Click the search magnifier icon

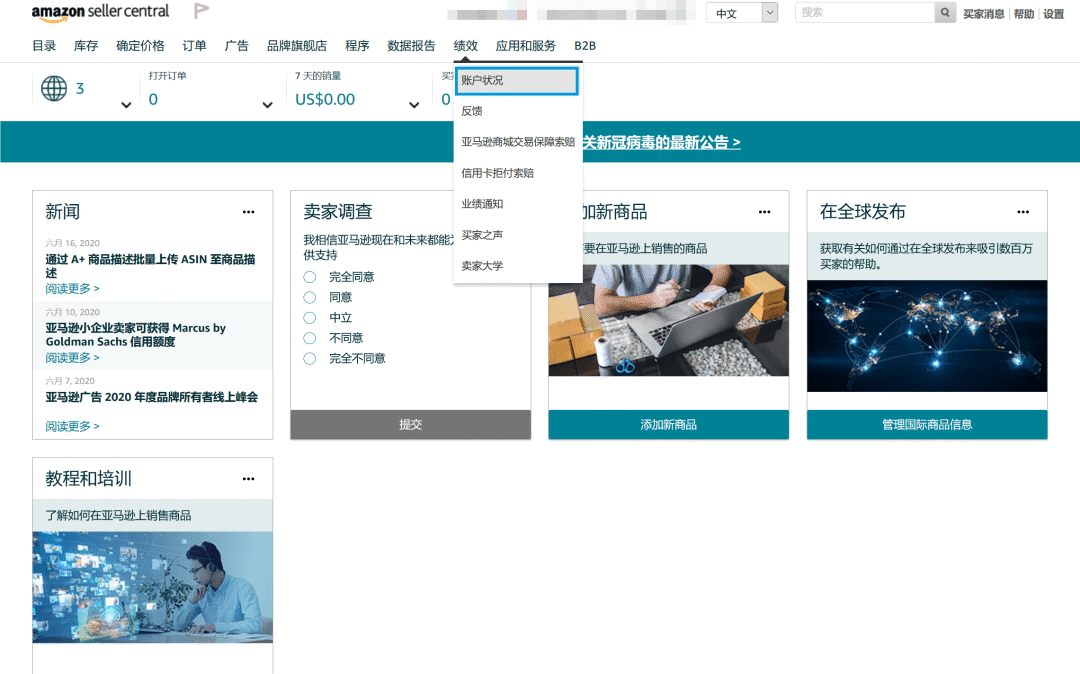945,11
